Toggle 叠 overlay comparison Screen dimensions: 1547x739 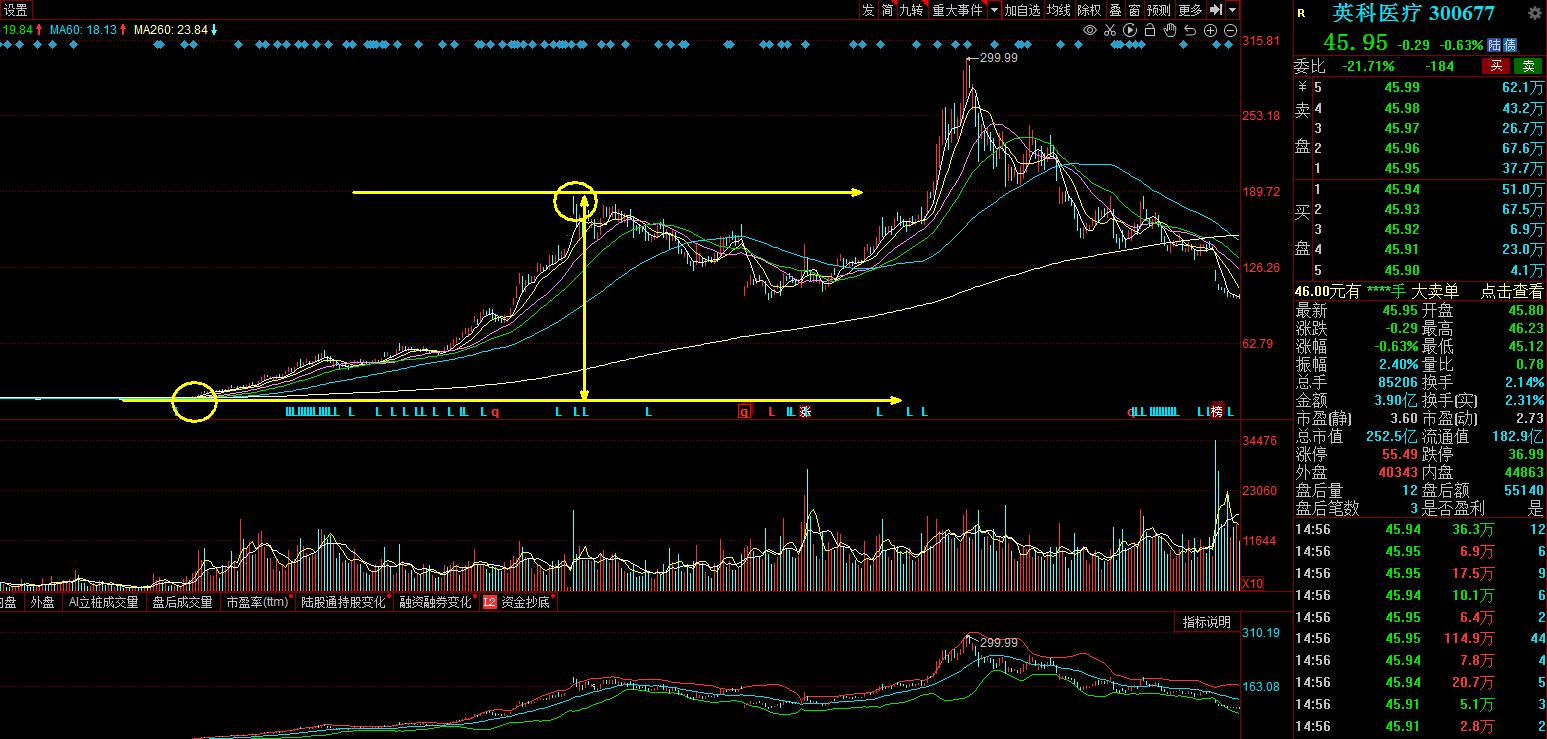1115,10
